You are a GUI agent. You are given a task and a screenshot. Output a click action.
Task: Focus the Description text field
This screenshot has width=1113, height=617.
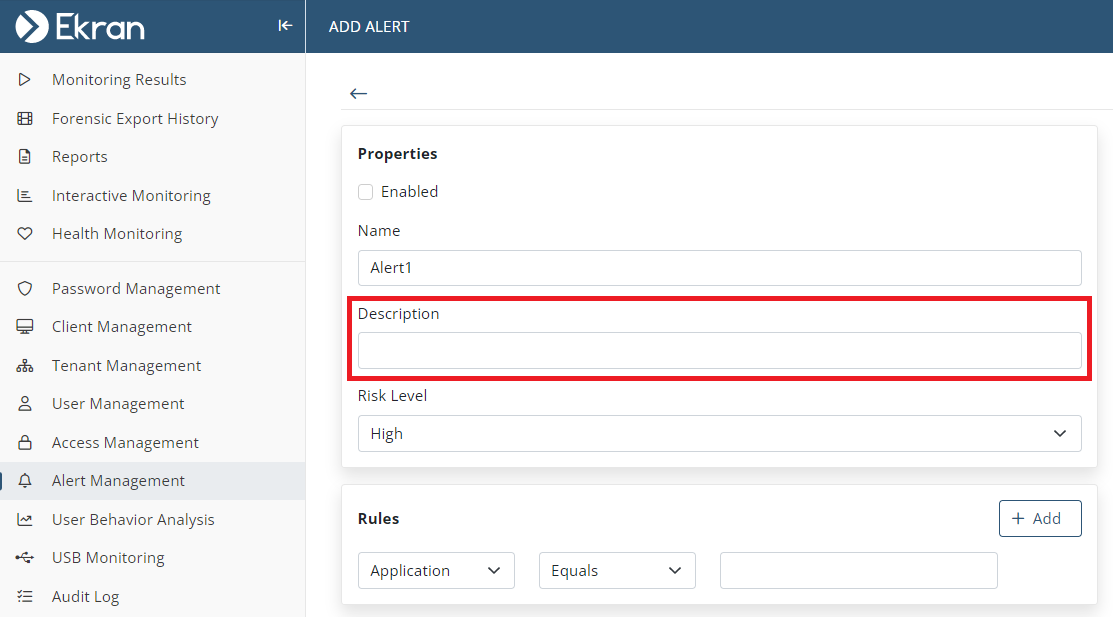[719, 351]
